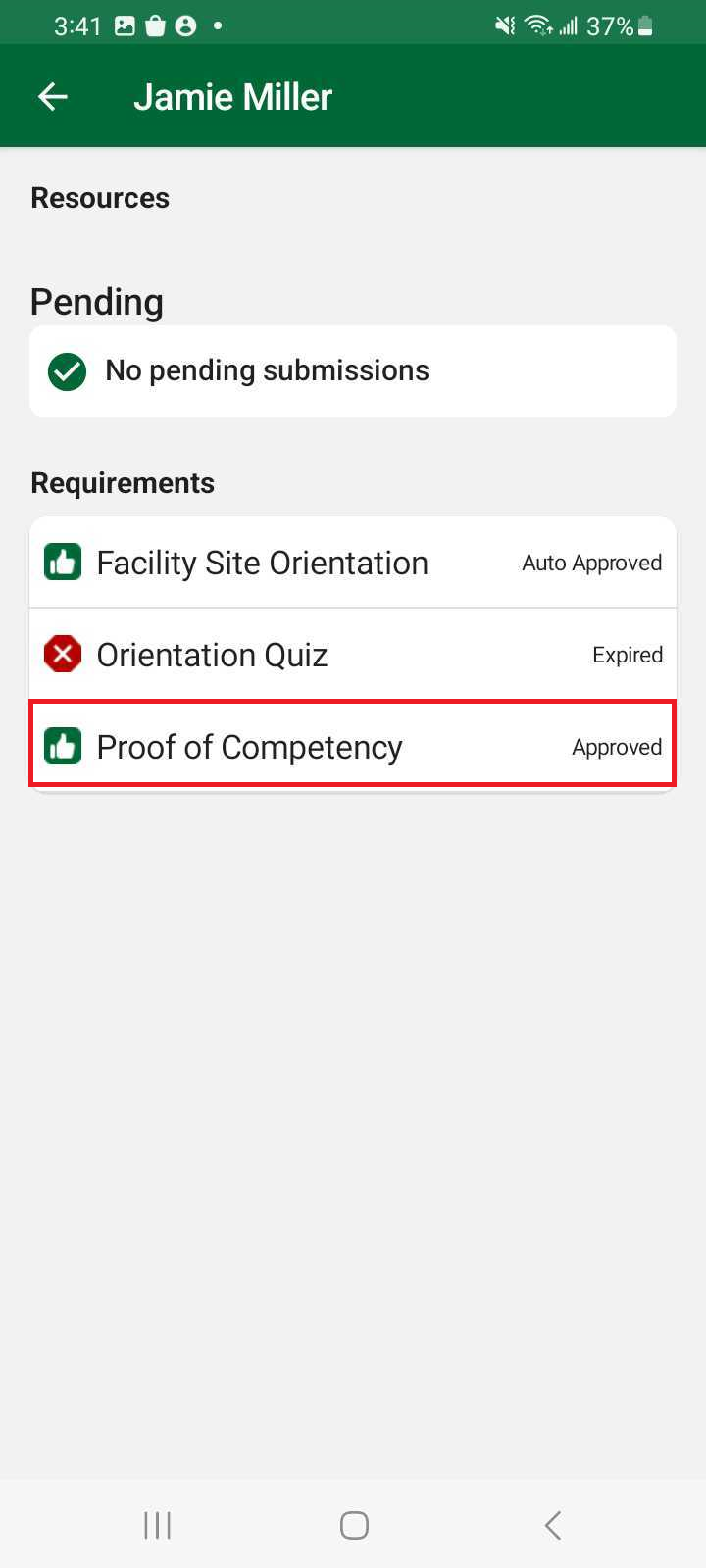Tap the Expired status label

tap(628, 655)
